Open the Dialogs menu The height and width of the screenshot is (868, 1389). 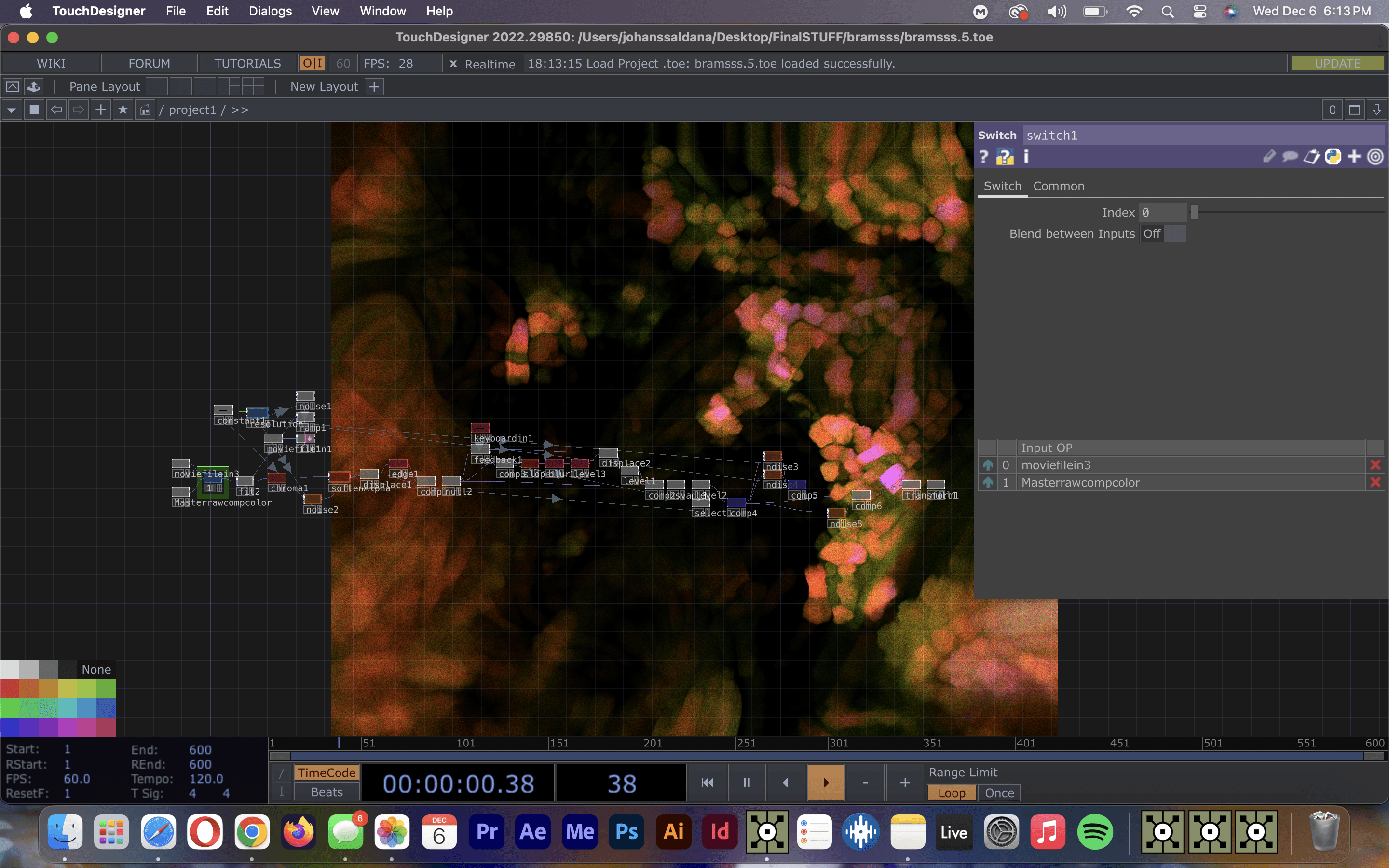click(x=270, y=11)
